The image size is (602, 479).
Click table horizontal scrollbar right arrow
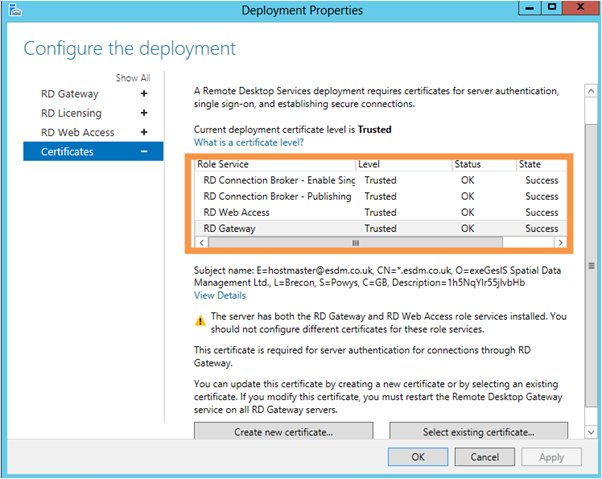(561, 243)
